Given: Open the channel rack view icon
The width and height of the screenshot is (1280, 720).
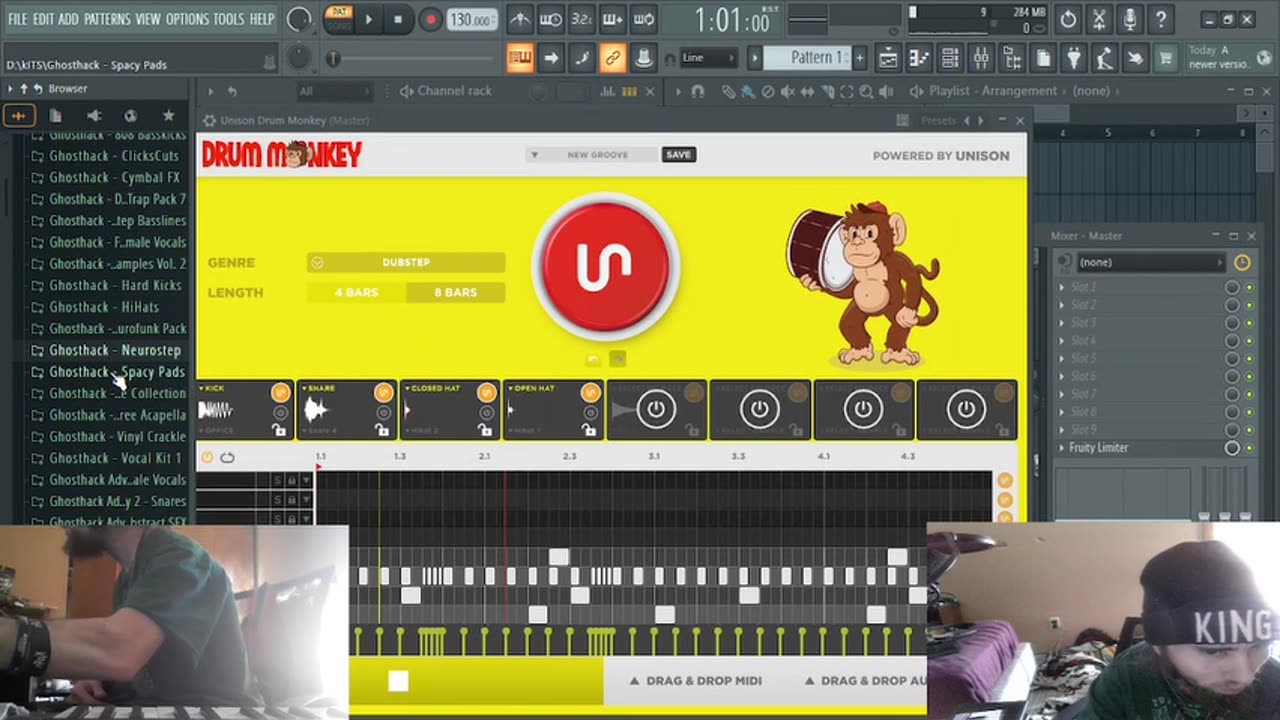Looking at the screenshot, I should tap(950, 58).
